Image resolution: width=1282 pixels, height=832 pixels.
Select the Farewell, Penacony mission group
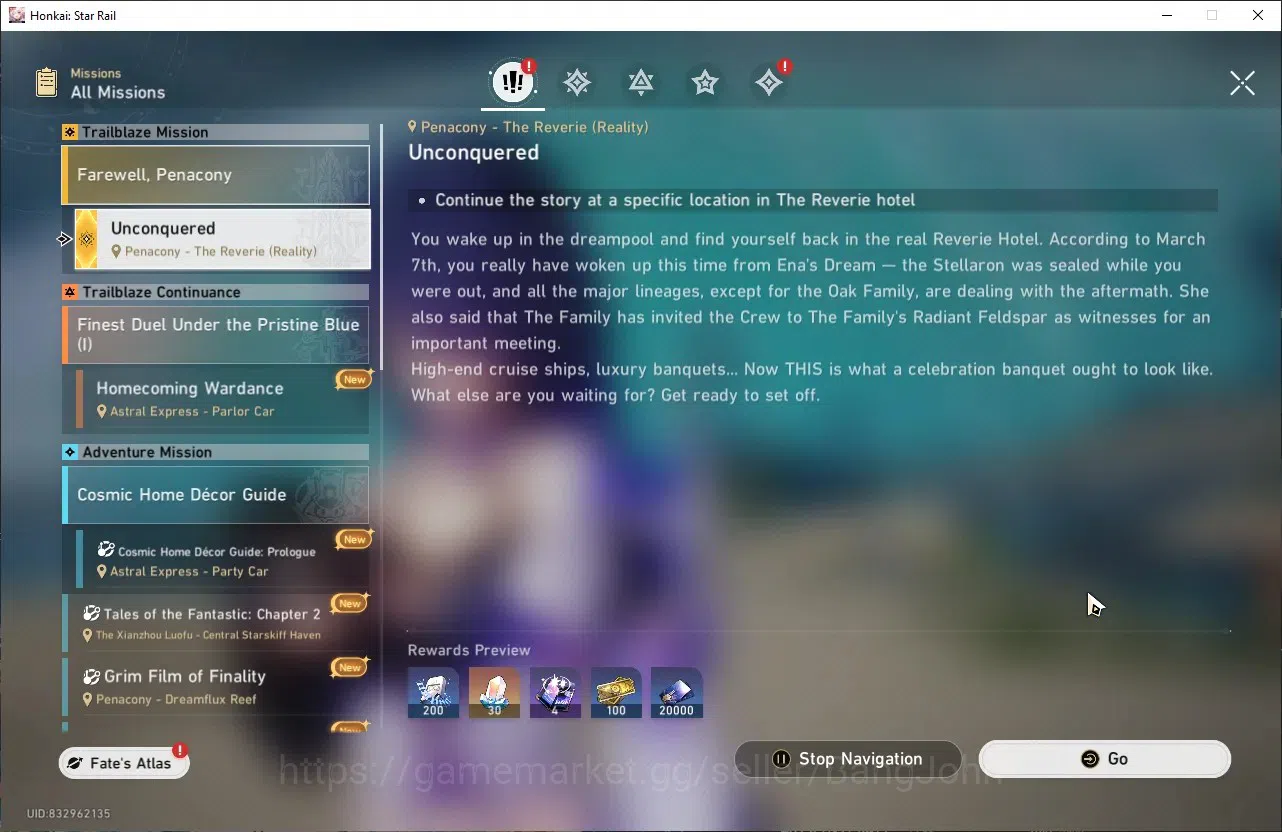(x=216, y=175)
